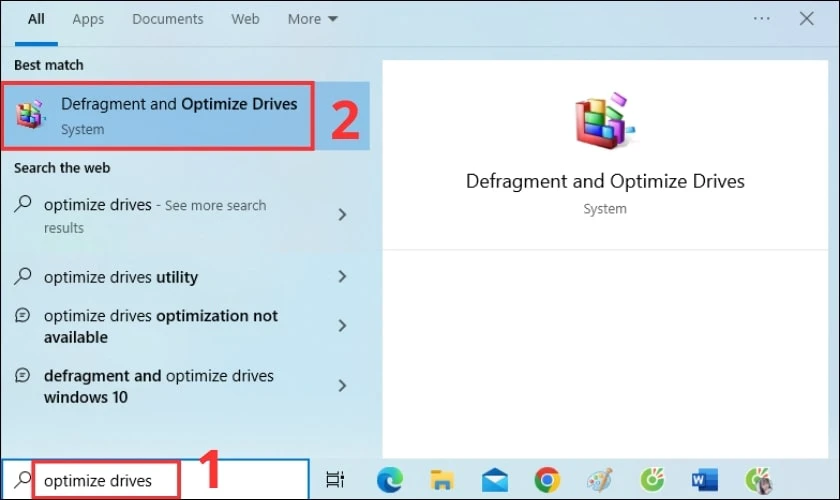840x500 pixels.
Task: Expand arrow for optimization not available suggestion
Action: [342, 326]
